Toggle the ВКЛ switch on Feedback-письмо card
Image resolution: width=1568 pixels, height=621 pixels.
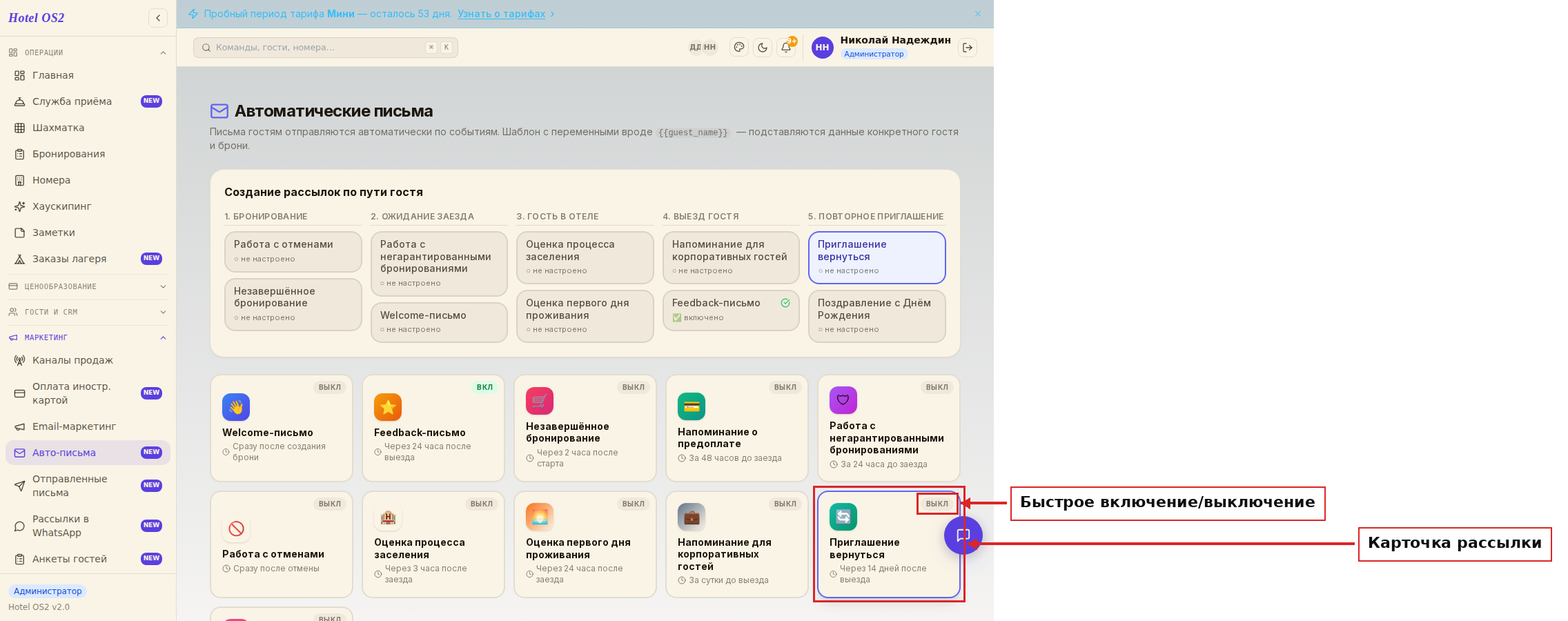pyautogui.click(x=485, y=387)
